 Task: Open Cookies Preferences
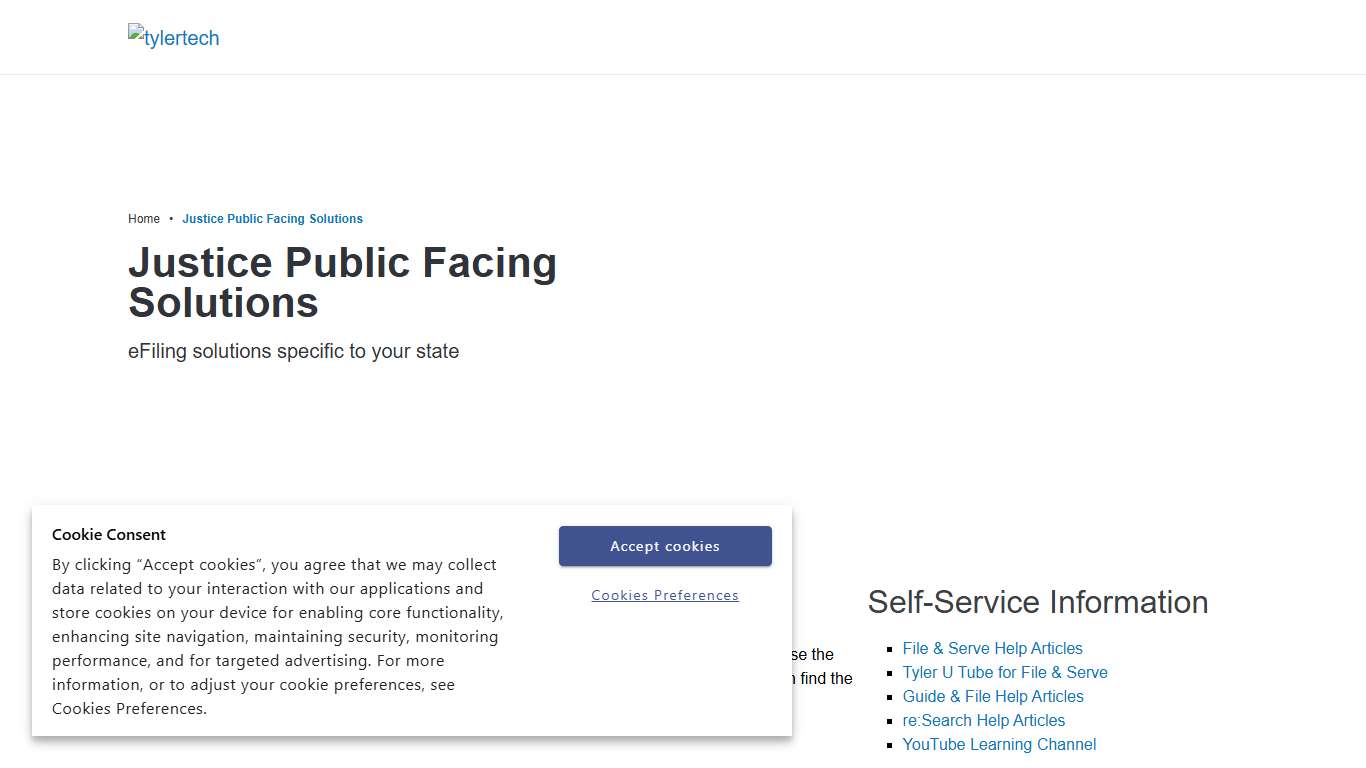coord(665,595)
